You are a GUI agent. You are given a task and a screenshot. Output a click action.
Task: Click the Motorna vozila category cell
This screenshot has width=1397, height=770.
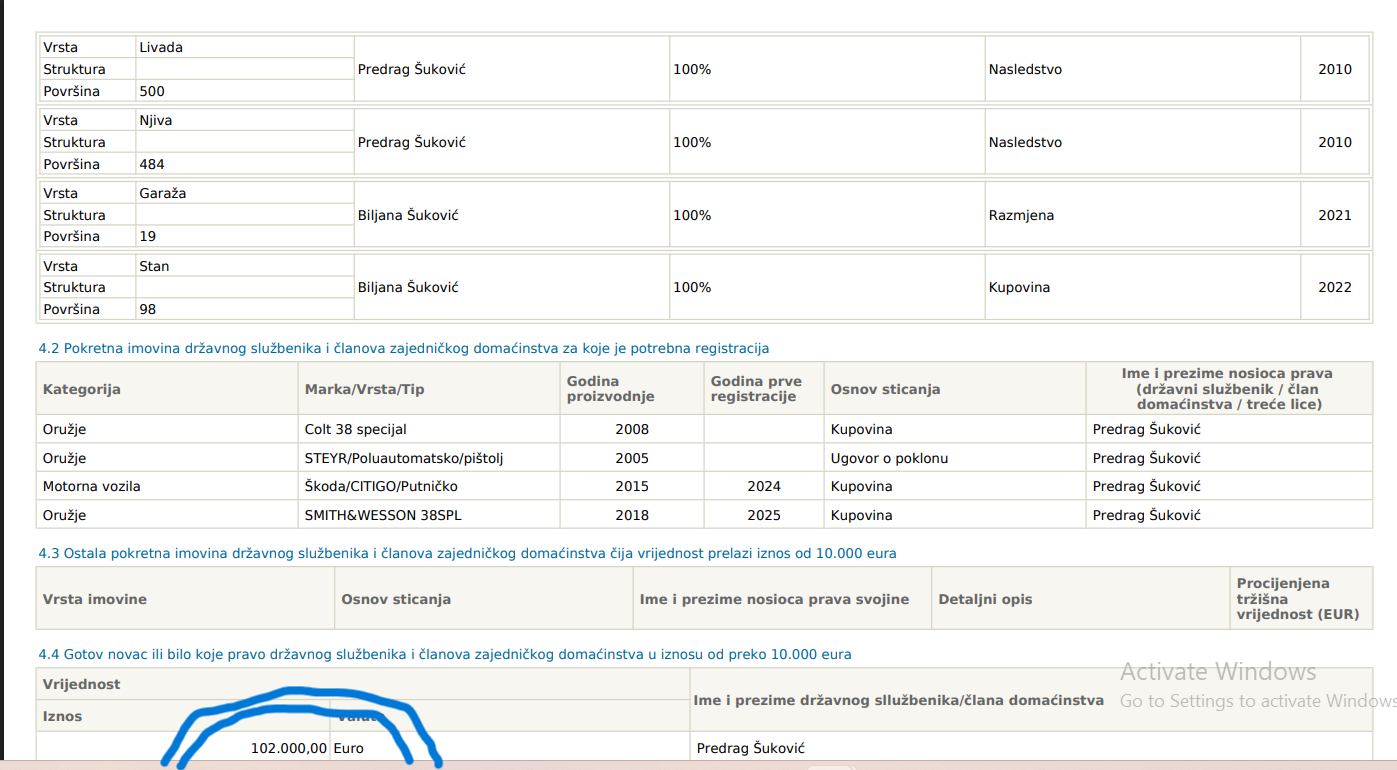tap(91, 486)
